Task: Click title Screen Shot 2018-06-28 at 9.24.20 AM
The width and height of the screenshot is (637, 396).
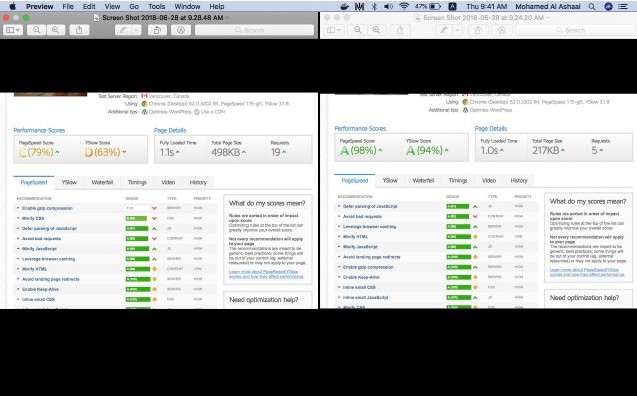Action: [483, 17]
